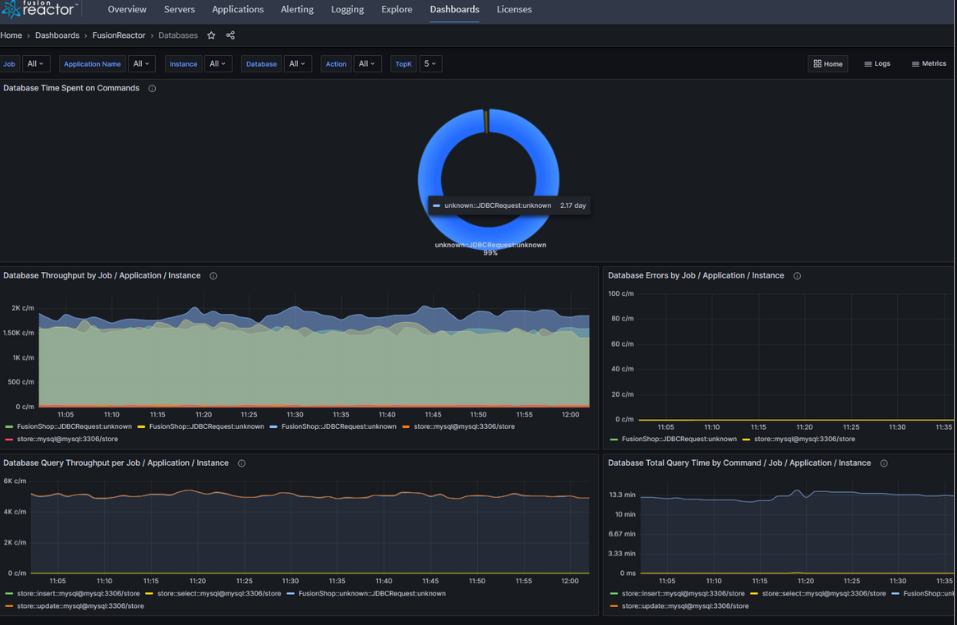The image size is (957, 625).
Task: Open the Metrics dashboard link
Action: [928, 63]
